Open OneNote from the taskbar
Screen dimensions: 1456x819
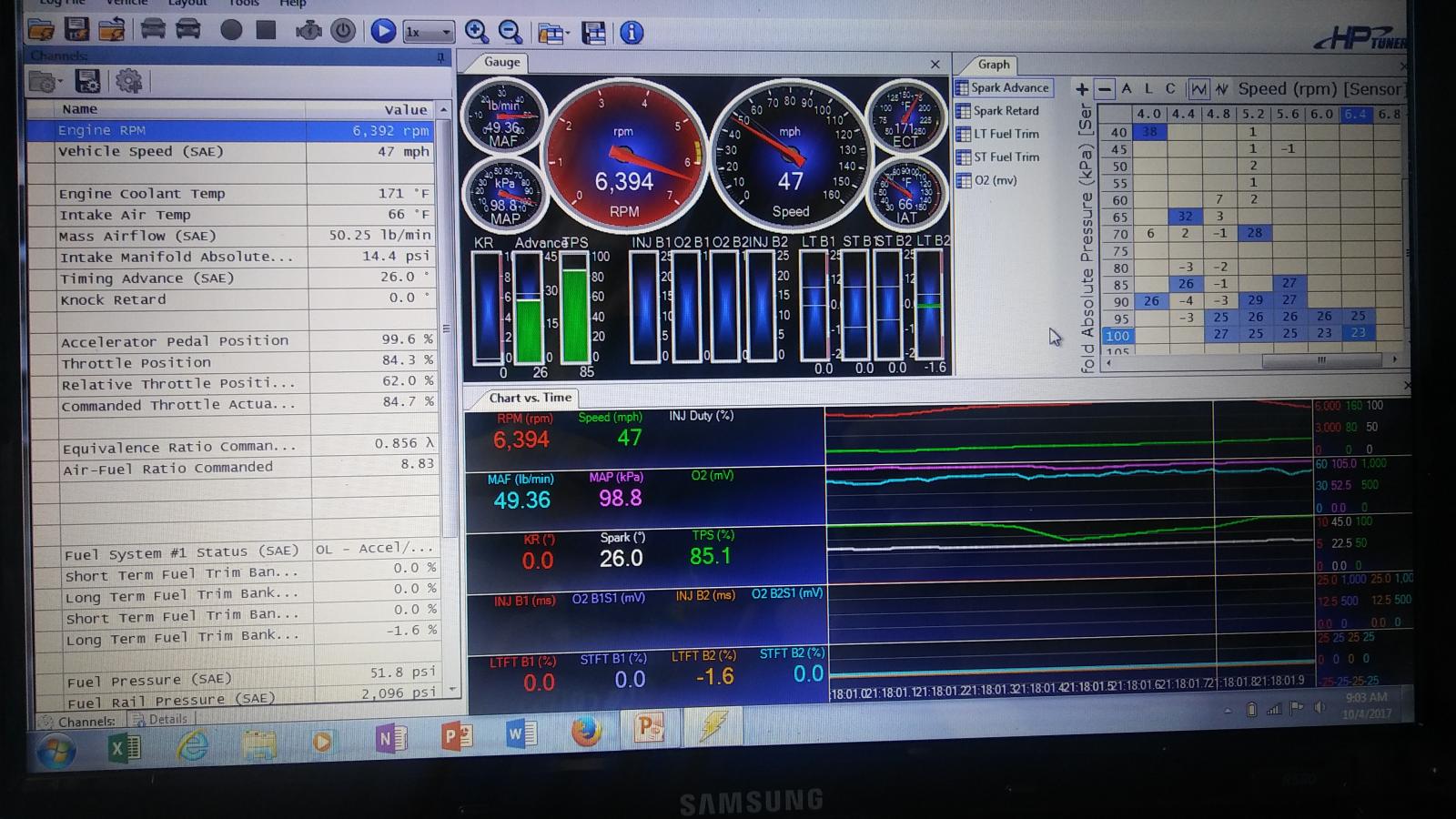click(x=389, y=739)
